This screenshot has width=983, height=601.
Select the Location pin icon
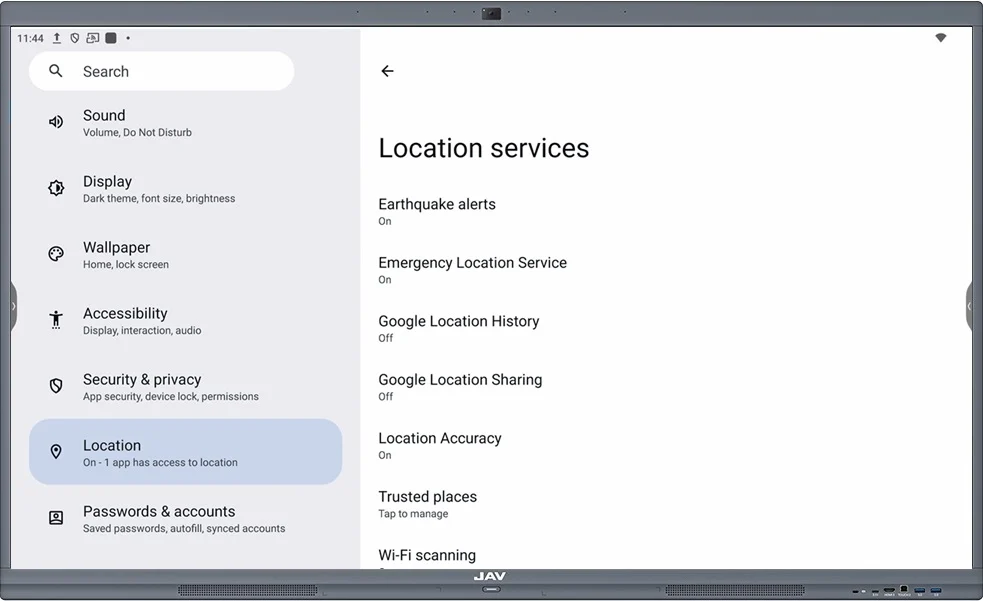click(x=55, y=451)
